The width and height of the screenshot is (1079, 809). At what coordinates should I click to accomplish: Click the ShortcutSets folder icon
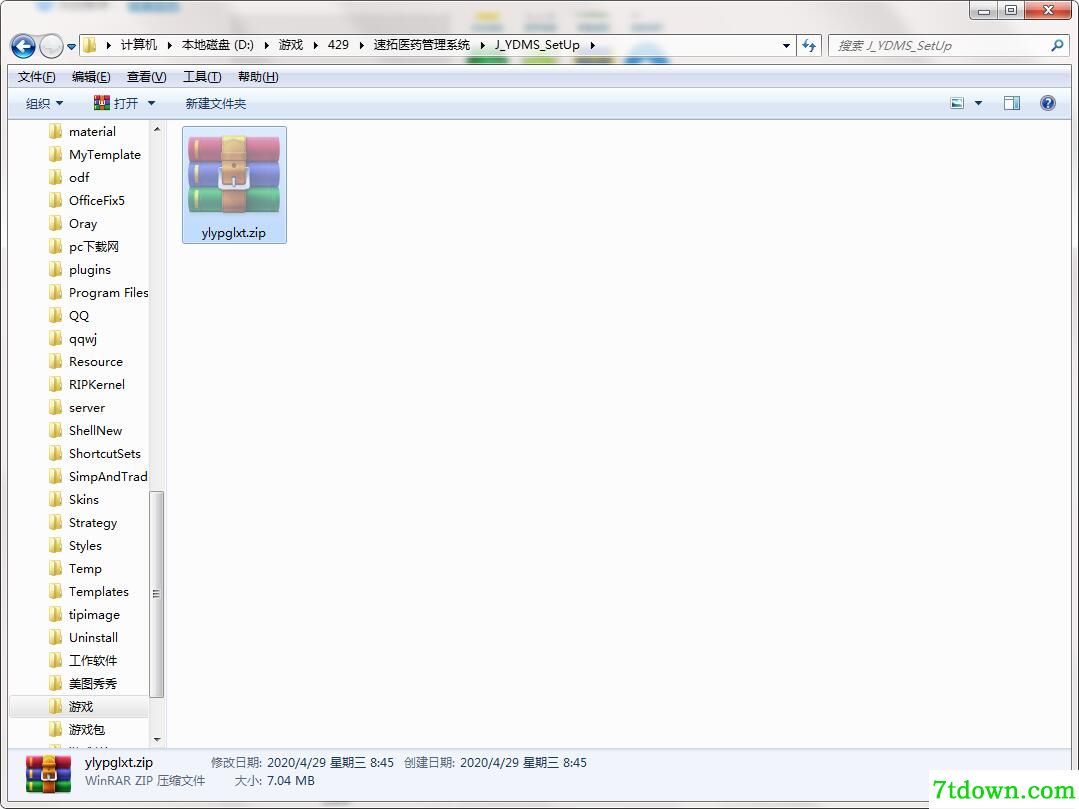[x=56, y=453]
